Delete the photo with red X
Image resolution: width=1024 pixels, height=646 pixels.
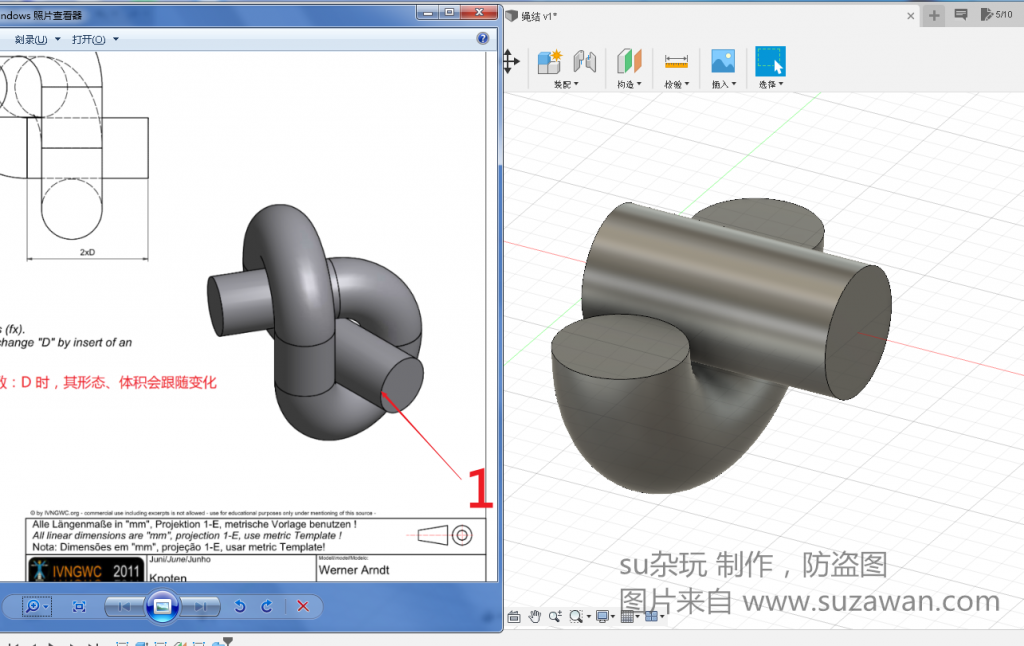coord(303,607)
